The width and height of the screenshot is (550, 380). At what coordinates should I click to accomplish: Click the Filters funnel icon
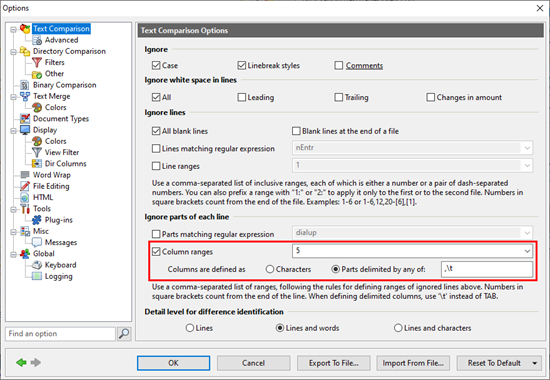pyautogui.click(x=37, y=62)
